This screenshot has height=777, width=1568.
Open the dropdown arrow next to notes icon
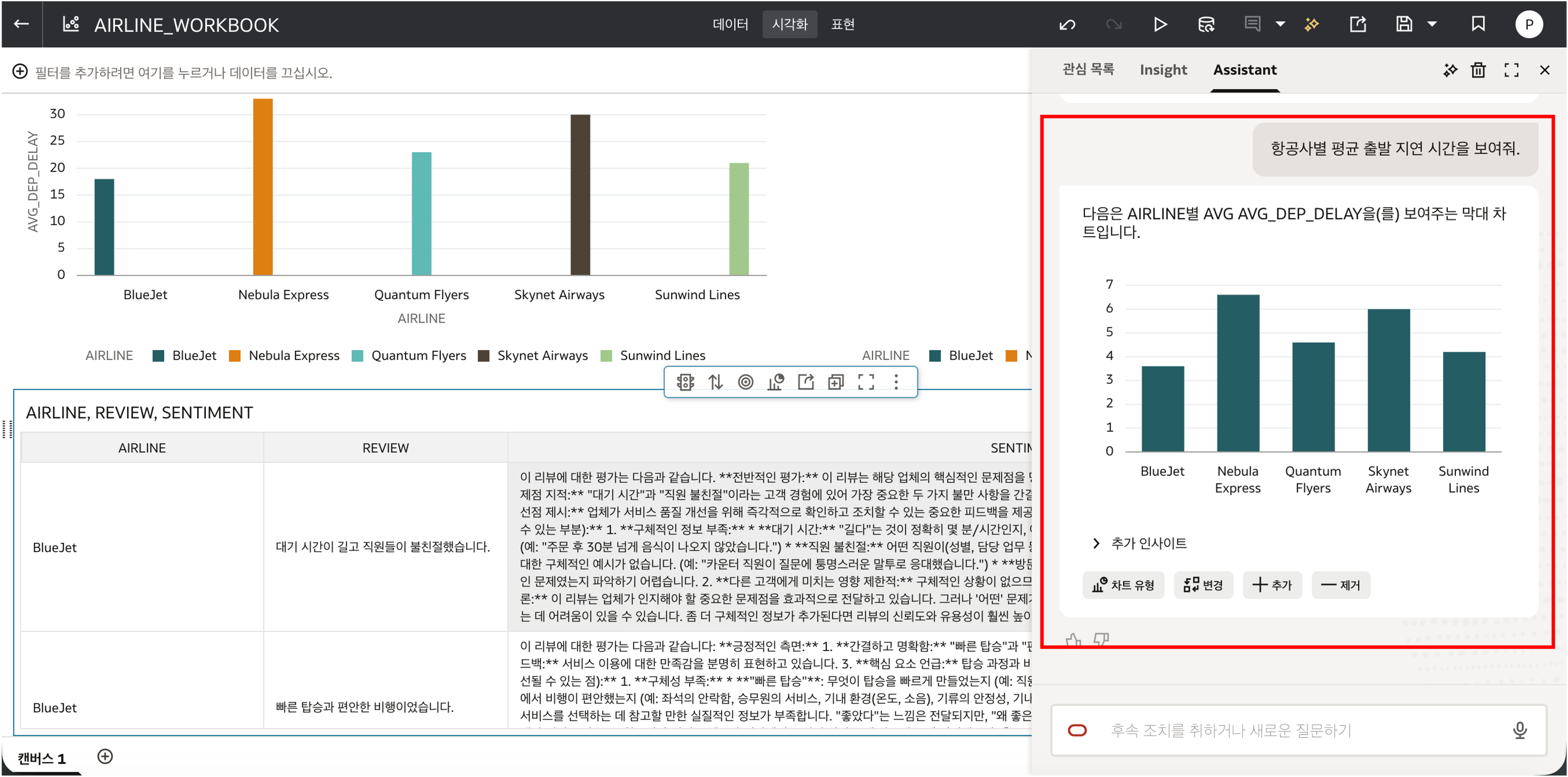point(1280,24)
